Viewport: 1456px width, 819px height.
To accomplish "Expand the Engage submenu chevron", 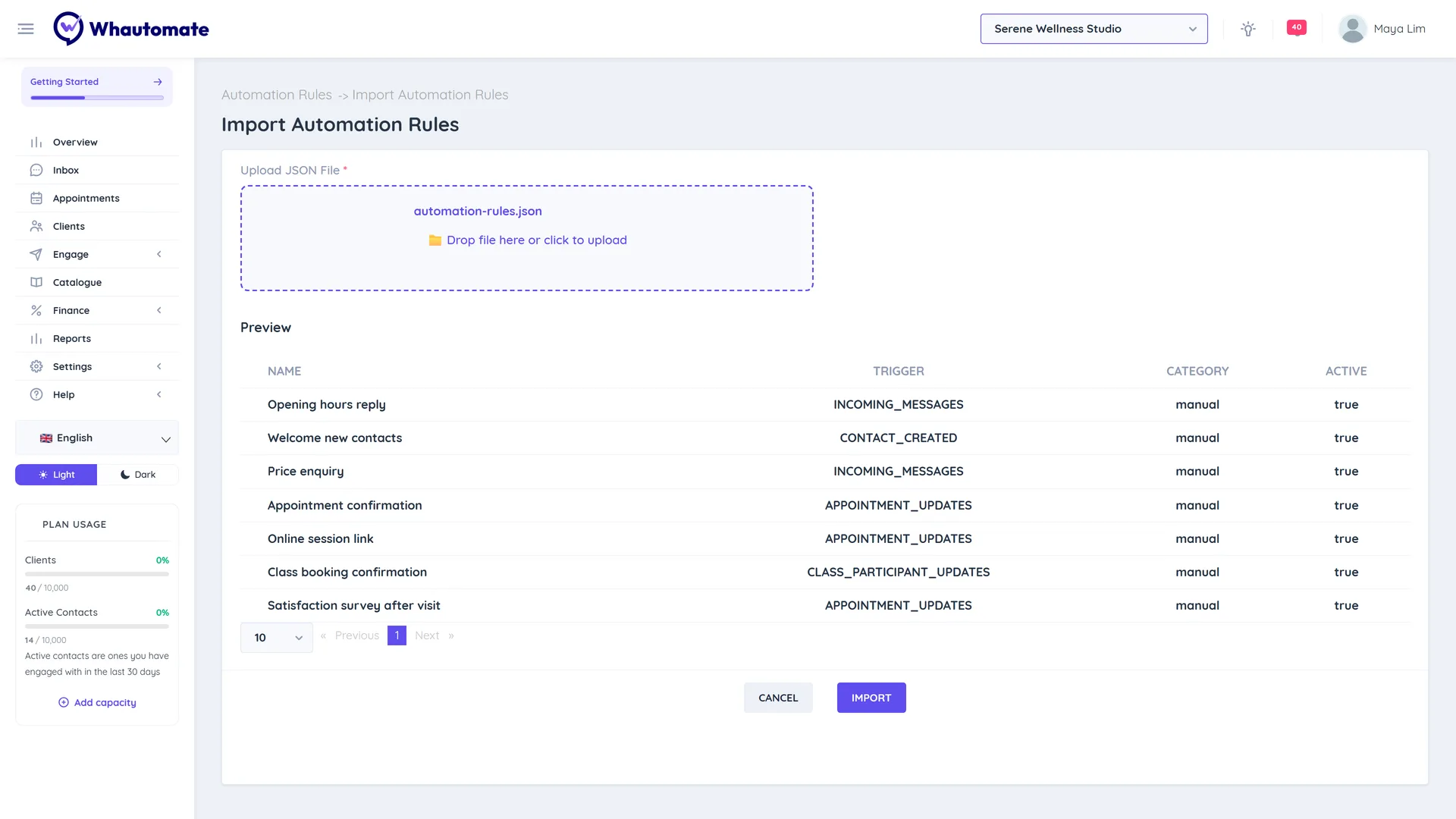I will pyautogui.click(x=159, y=254).
